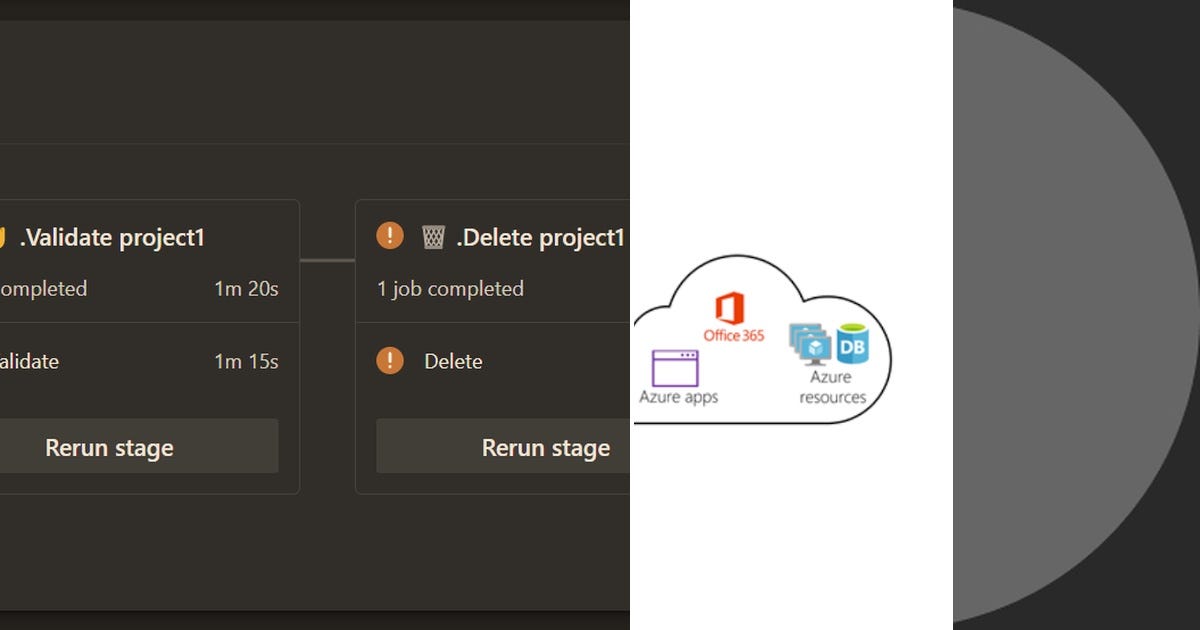Click the warning icon beside .Delete project1 title
1200x630 pixels.
[x=389, y=234]
